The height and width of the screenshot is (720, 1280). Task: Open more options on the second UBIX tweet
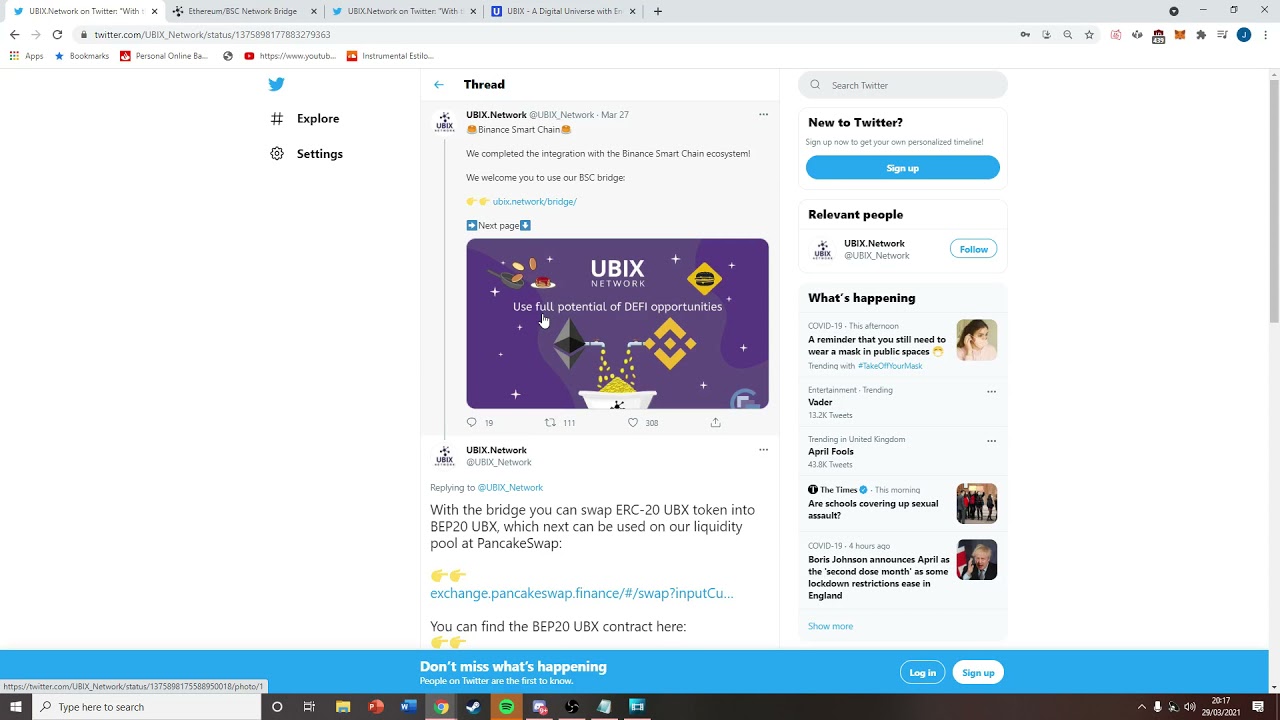point(763,450)
